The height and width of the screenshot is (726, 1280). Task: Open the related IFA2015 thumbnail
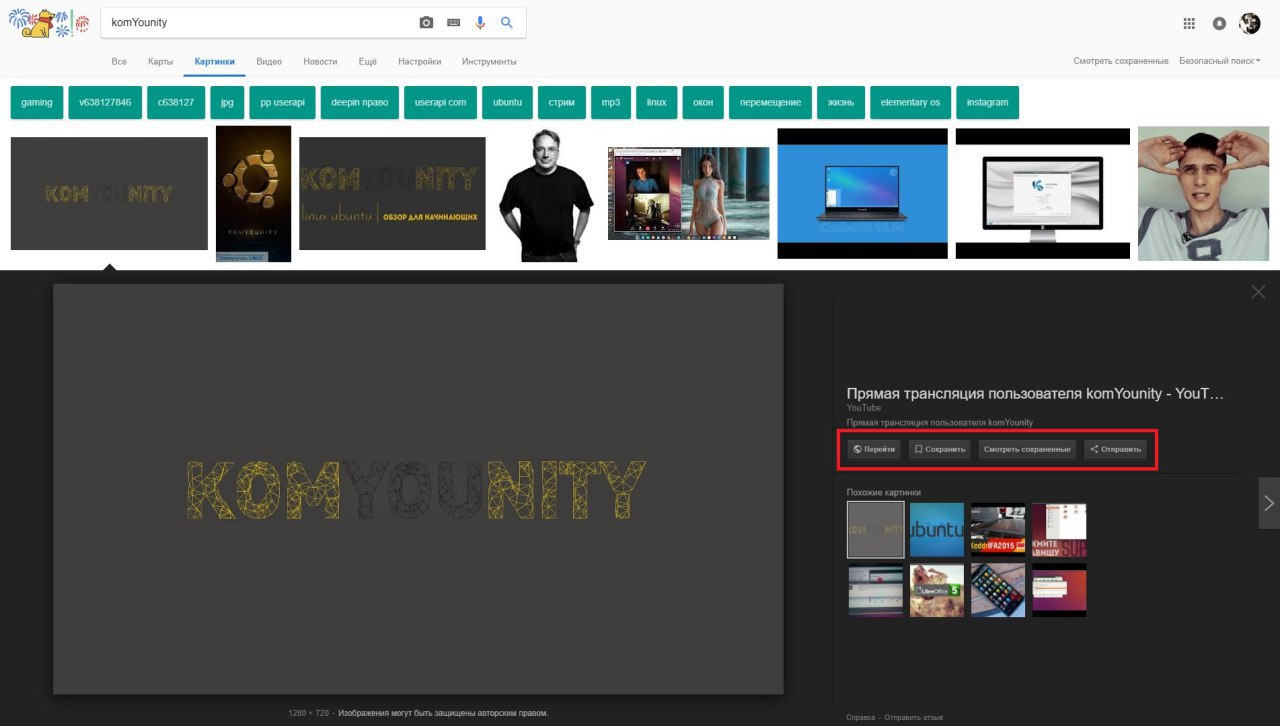click(x=998, y=529)
